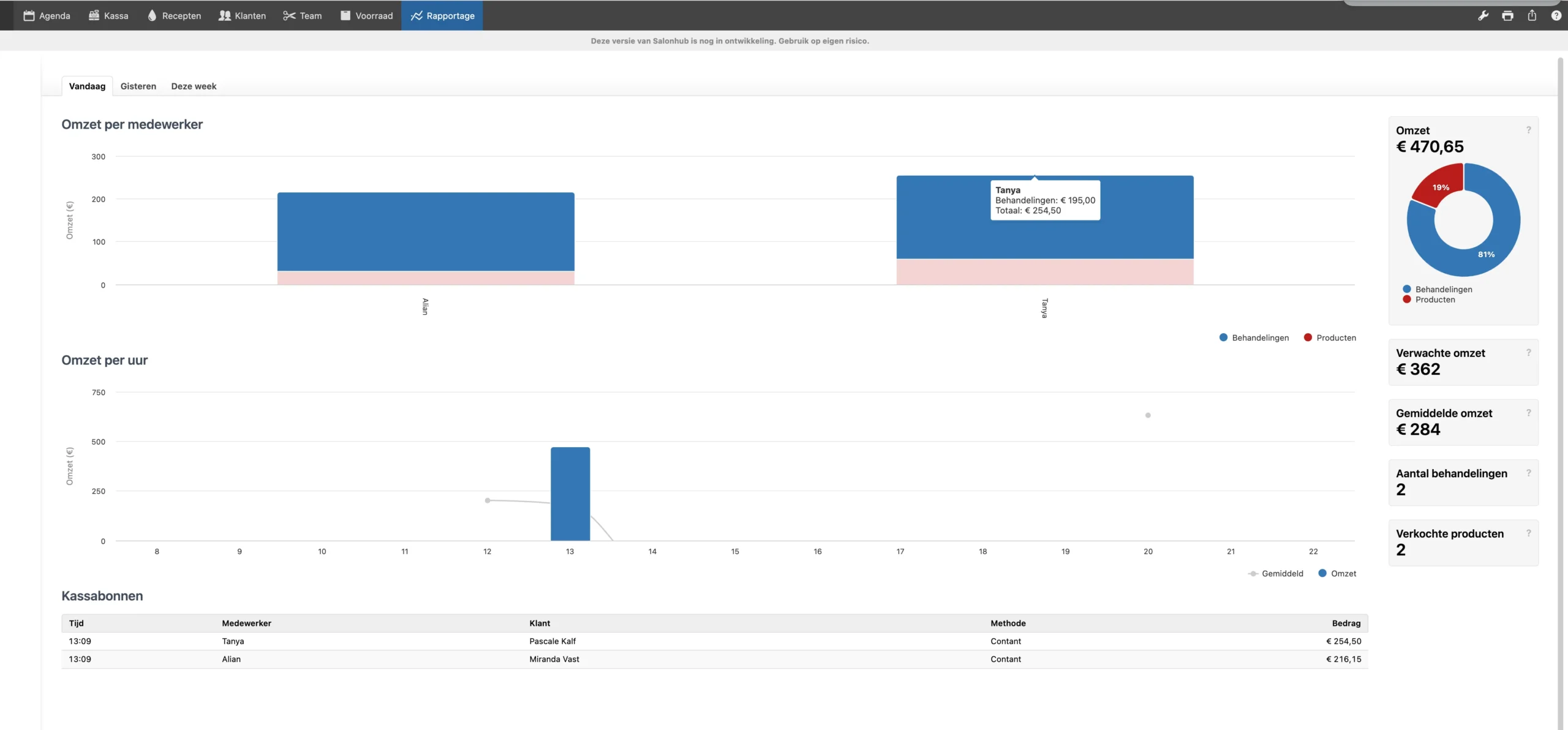Switch to the Gisteren tab
Viewport: 1568px width, 730px height.
coord(138,86)
